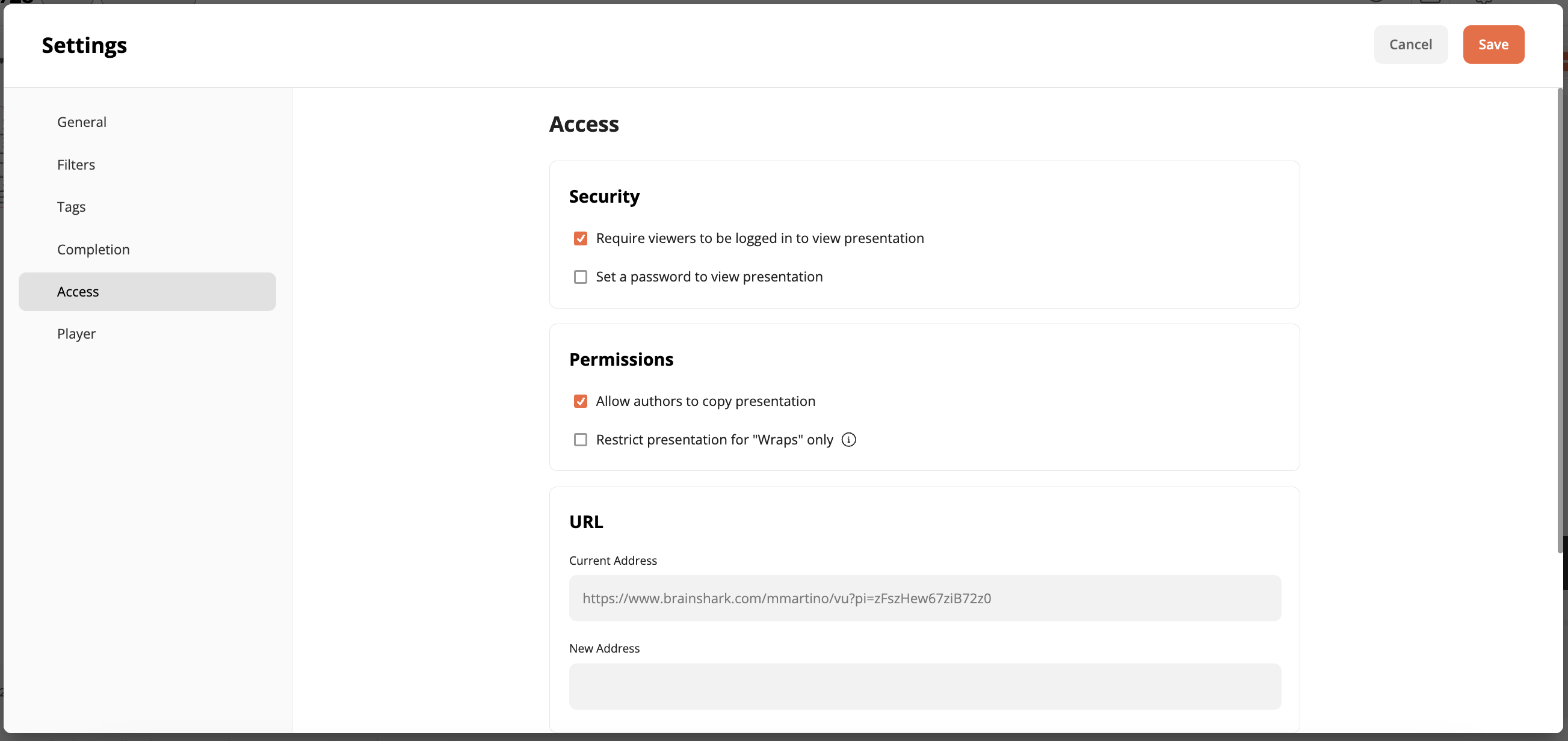Click the Restrict presentation for Wraps label text
The height and width of the screenshot is (741, 1568).
click(x=714, y=439)
